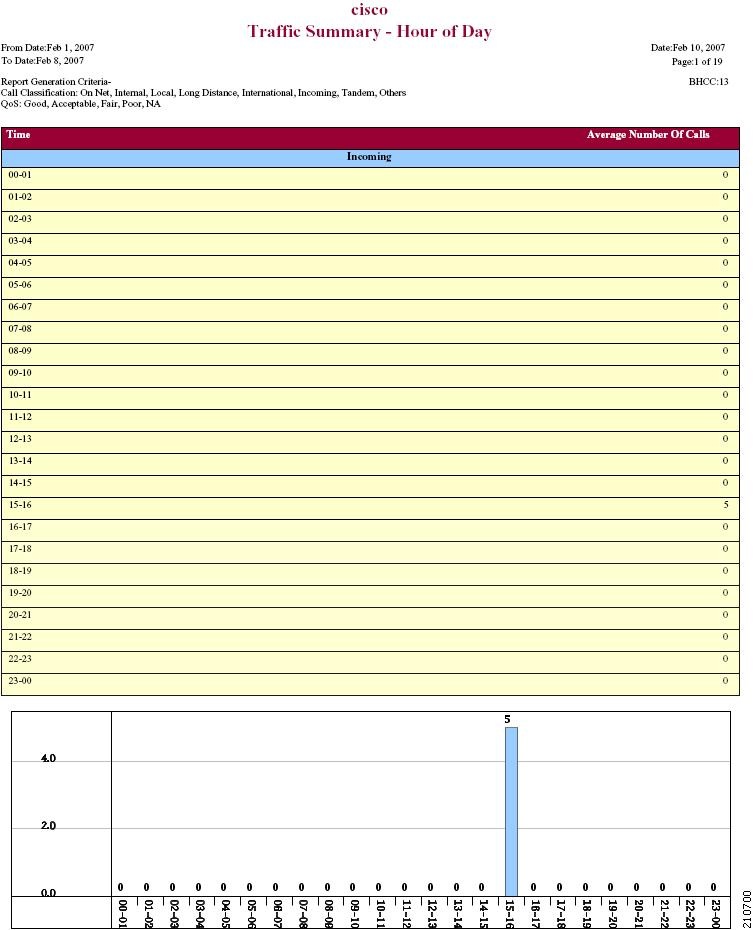Image resolution: width=753 pixels, height=930 pixels.
Task: Click the value 5 in the 15-16 row
Action: coord(725,505)
